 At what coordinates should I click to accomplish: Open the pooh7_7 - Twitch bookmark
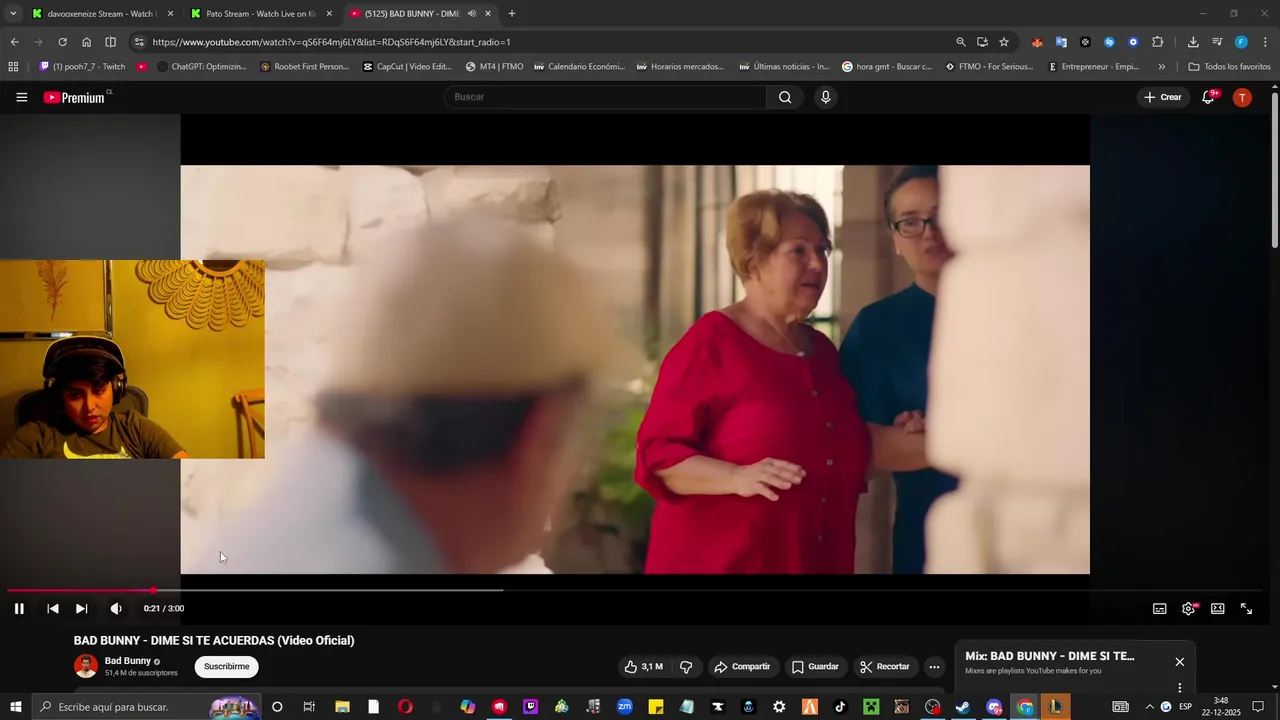click(x=82, y=67)
